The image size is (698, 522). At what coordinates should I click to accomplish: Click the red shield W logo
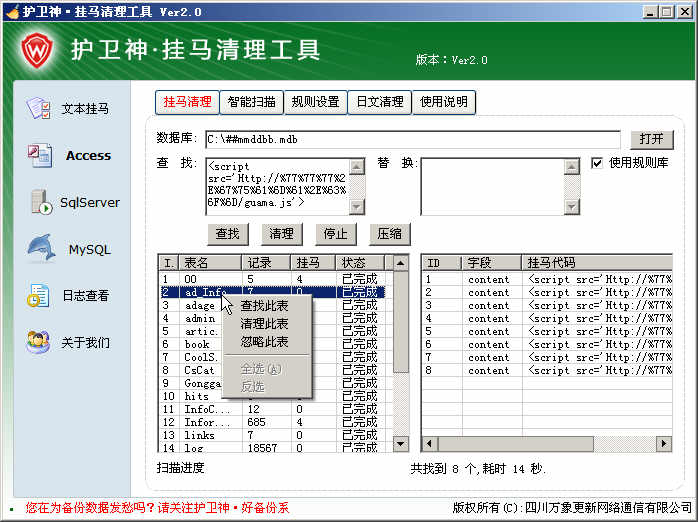coord(37,50)
